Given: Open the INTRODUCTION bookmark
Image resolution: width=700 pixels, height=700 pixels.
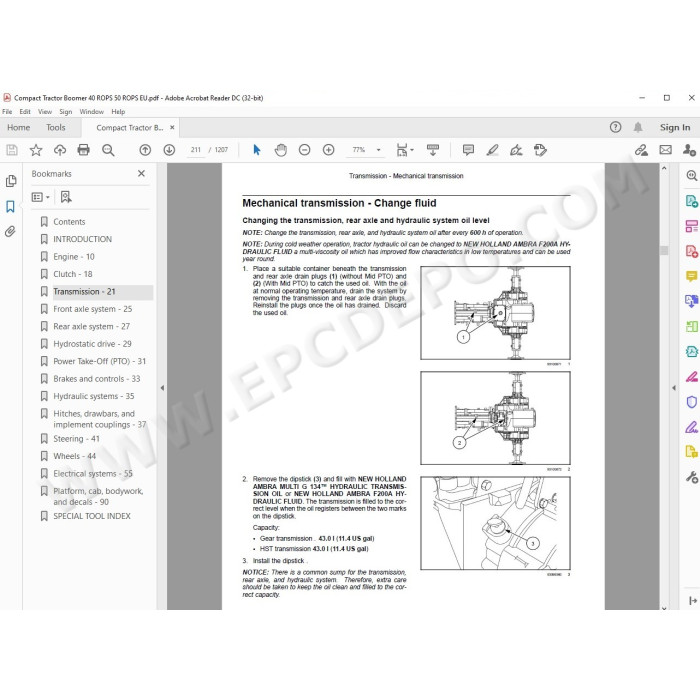Looking at the screenshot, I should click(83, 239).
